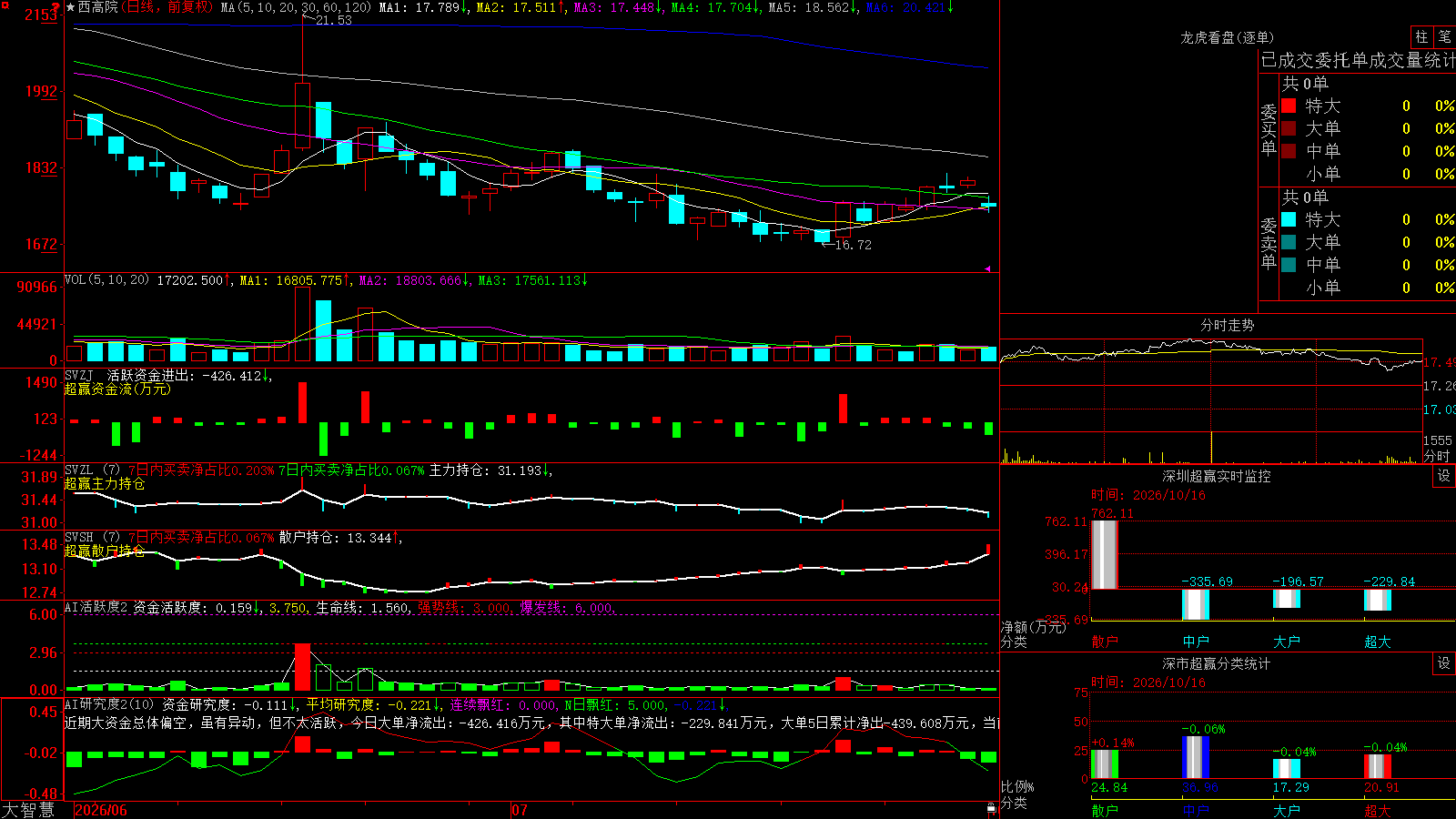This screenshot has height=819, width=1456.
Task: Click the teal 中单 sell-order swatch
Action: [x=1289, y=265]
